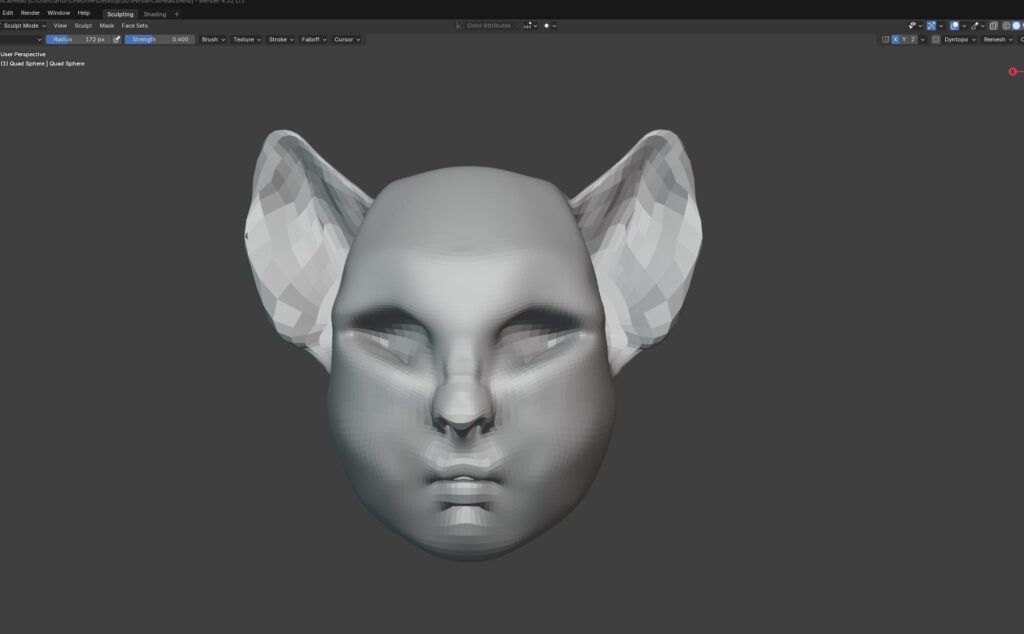Expand the Falloff dropdown
Screen dimensions: 1024x634
[x=311, y=40]
